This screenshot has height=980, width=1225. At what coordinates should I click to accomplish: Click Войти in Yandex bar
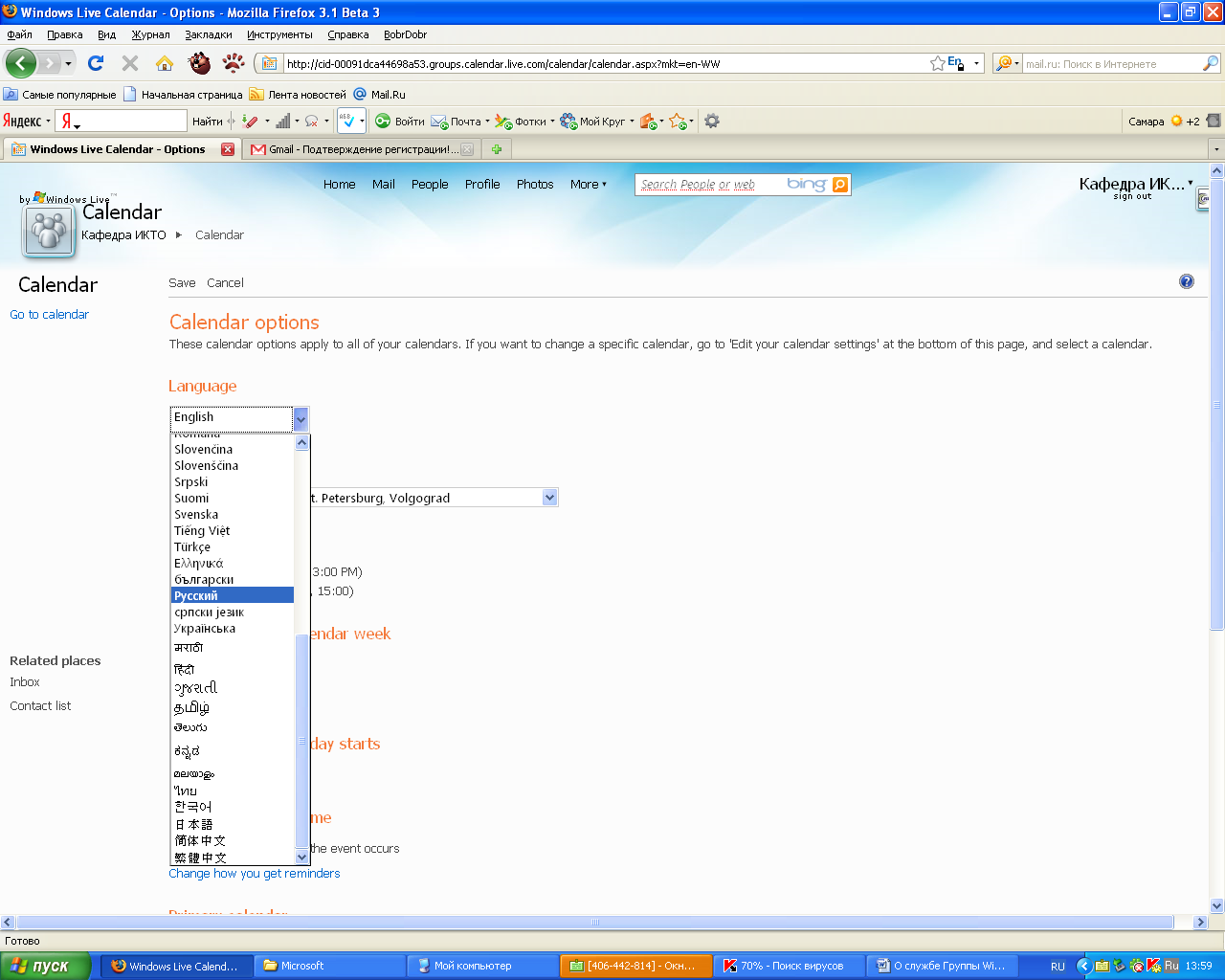point(400,122)
